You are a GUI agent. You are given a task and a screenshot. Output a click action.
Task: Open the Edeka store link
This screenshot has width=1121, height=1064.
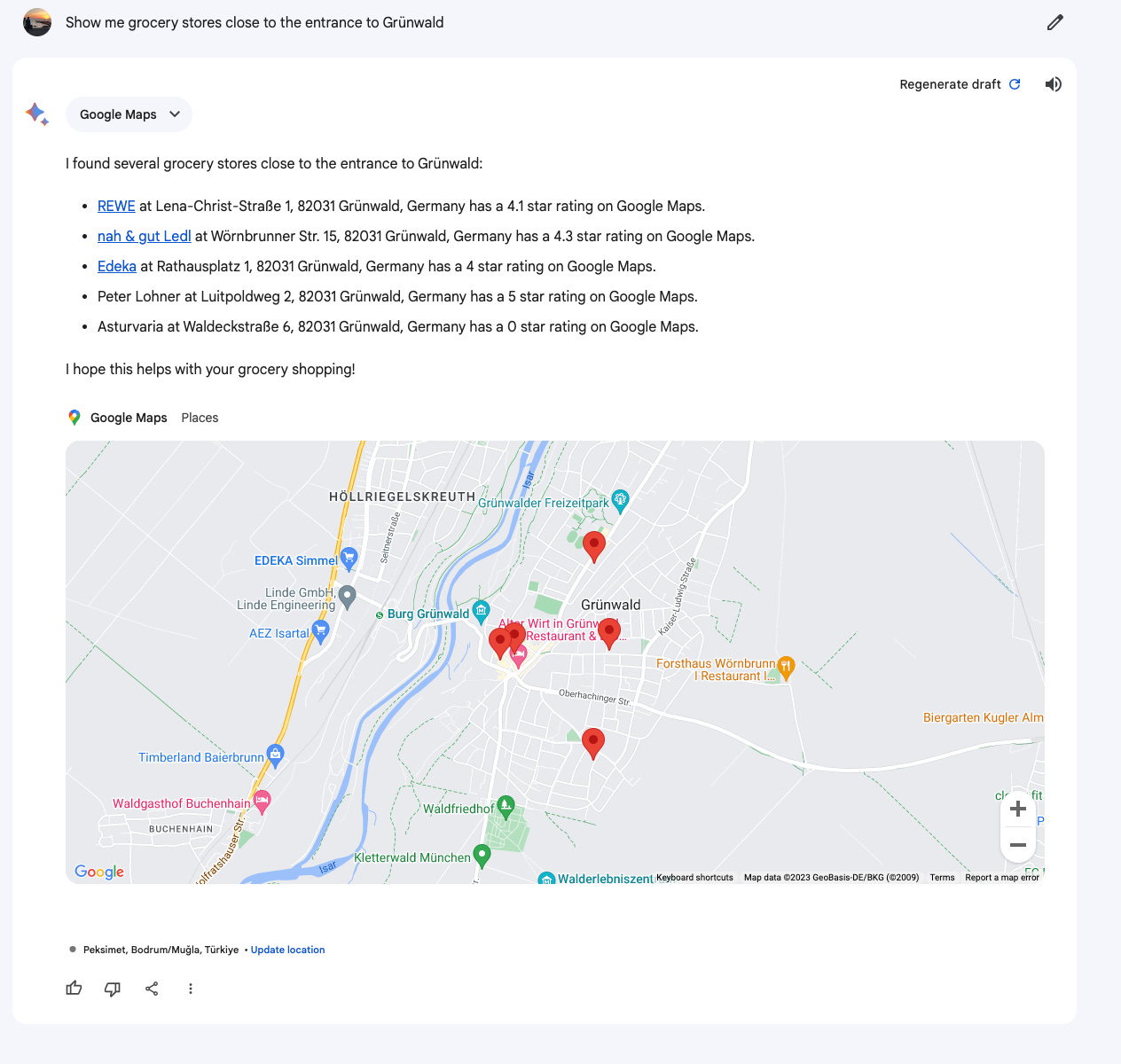(x=116, y=266)
